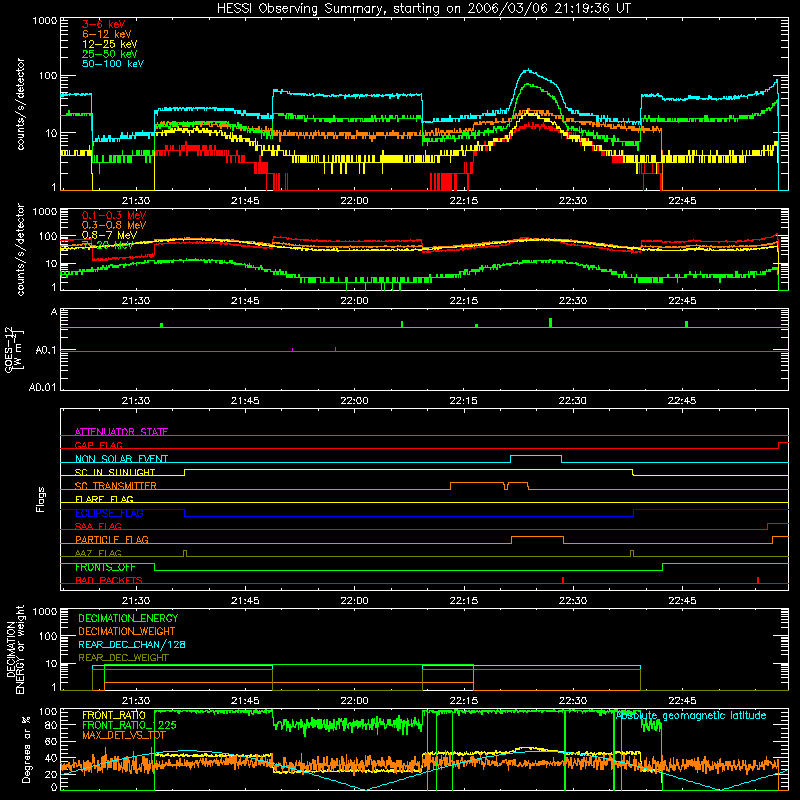Viewport: 800px width, 800px height.
Task: Click the orange MAX_DET_VS_TOT legend label
Action: (x=124, y=735)
